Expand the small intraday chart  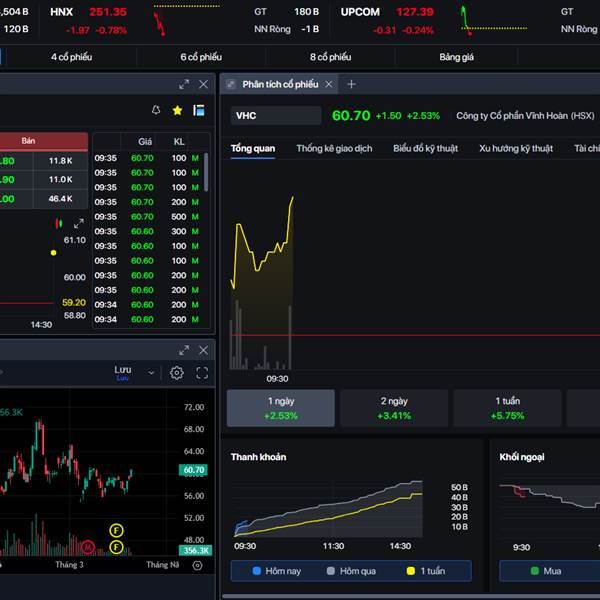tap(79, 224)
